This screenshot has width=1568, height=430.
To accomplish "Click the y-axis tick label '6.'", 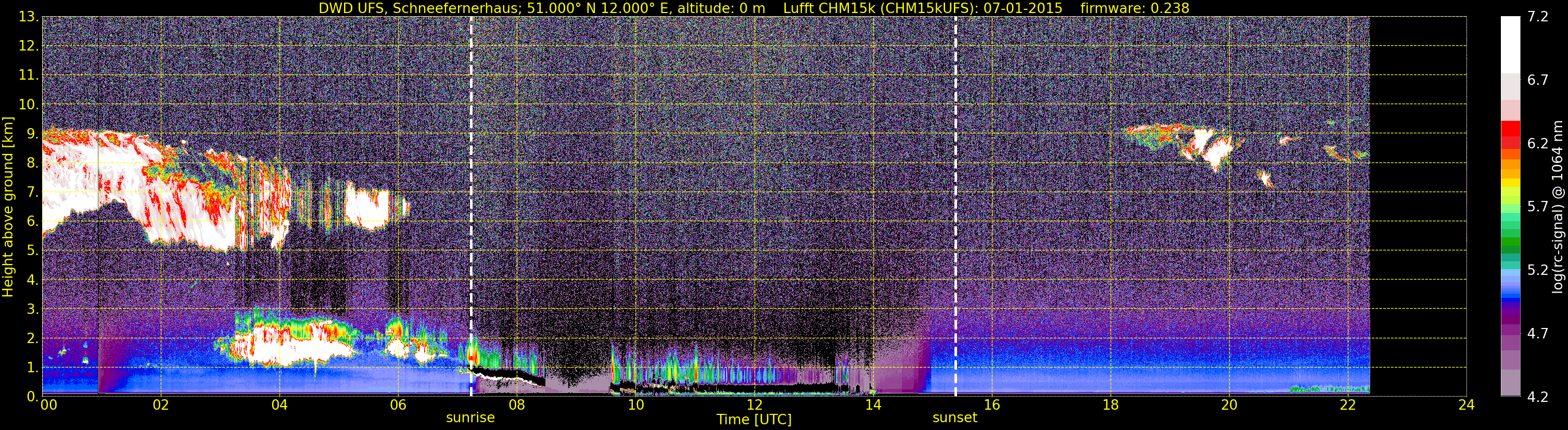I will pyautogui.click(x=32, y=222).
